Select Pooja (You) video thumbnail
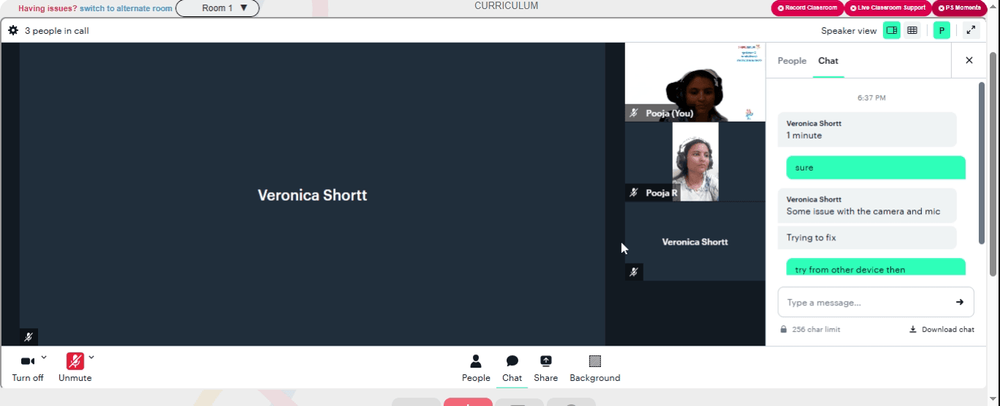Viewport: 1000px width, 406px height. (695, 82)
